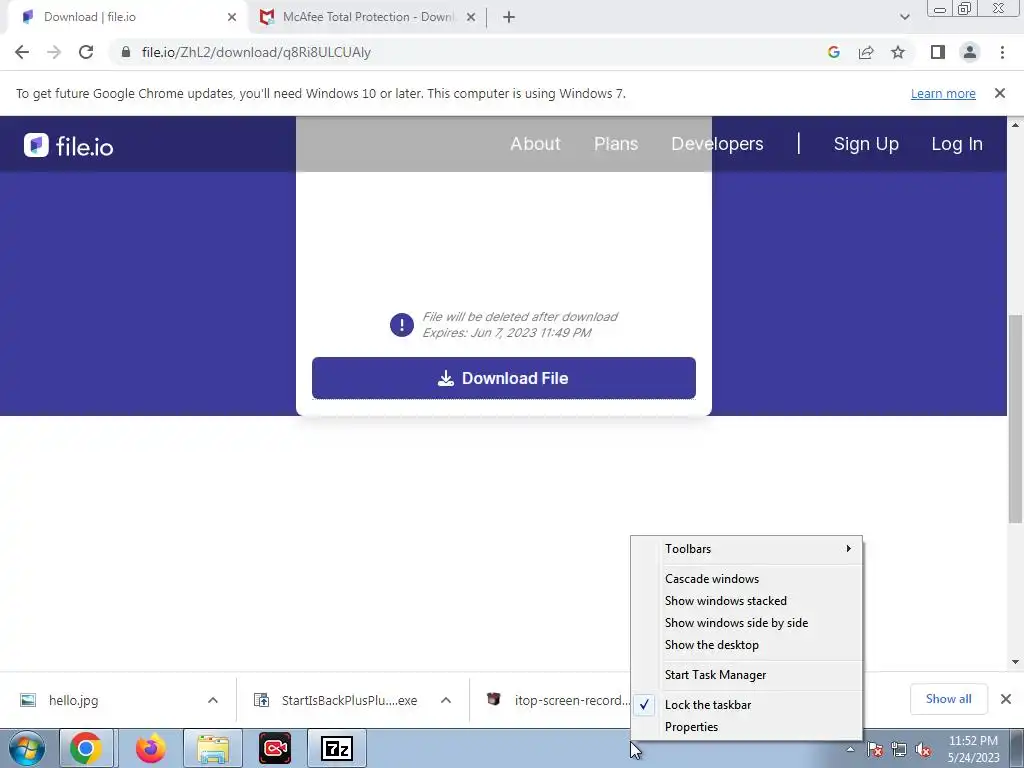1024x768 pixels.
Task: Choose Show the desktop
Action: (746, 645)
